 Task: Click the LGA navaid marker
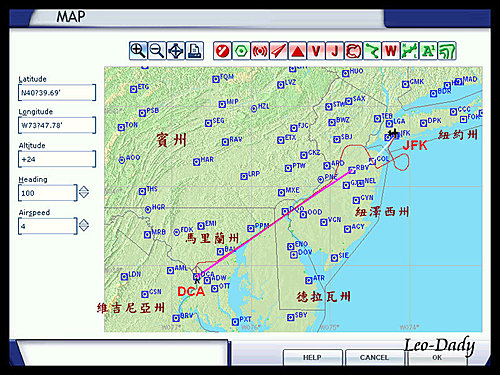[389, 124]
